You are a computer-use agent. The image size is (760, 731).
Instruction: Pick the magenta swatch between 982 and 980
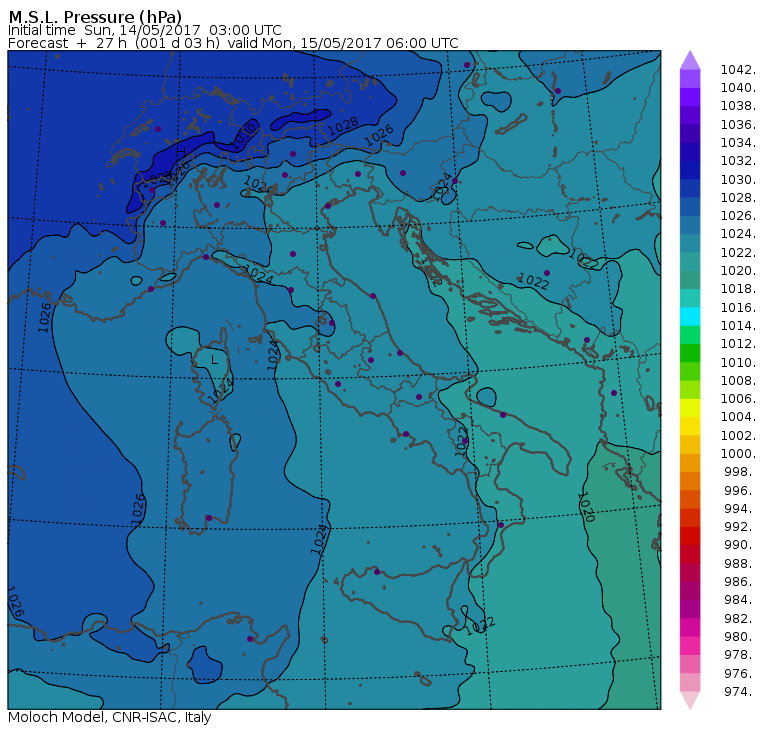point(690,627)
